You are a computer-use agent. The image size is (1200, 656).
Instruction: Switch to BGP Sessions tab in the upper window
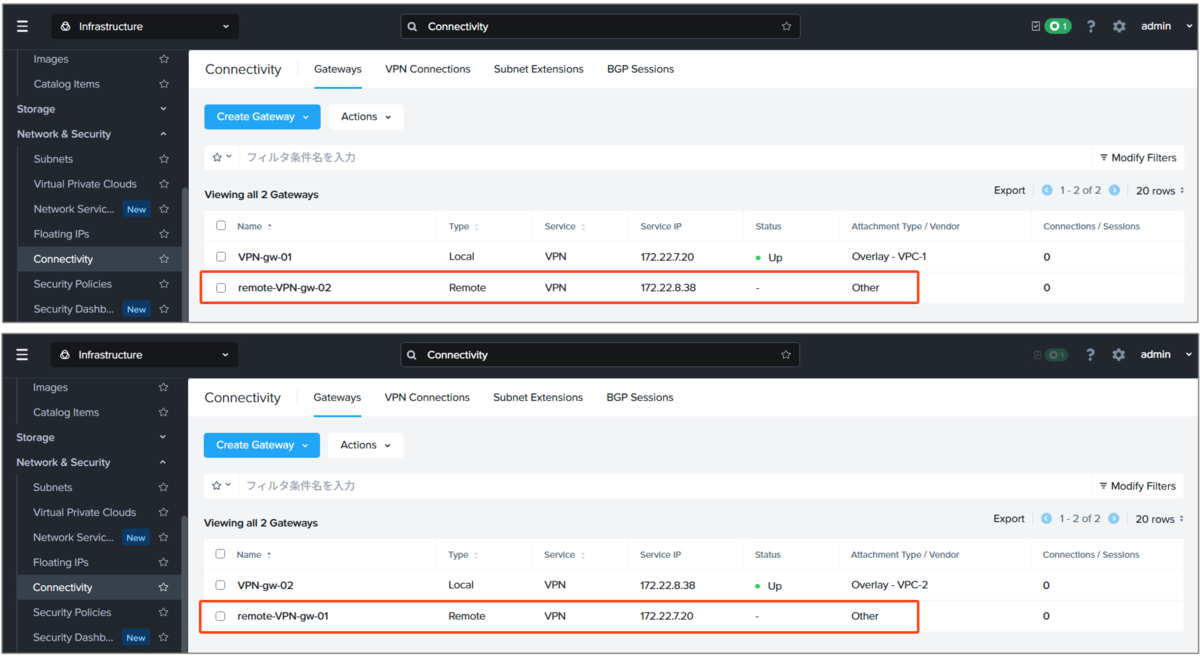pyautogui.click(x=640, y=69)
